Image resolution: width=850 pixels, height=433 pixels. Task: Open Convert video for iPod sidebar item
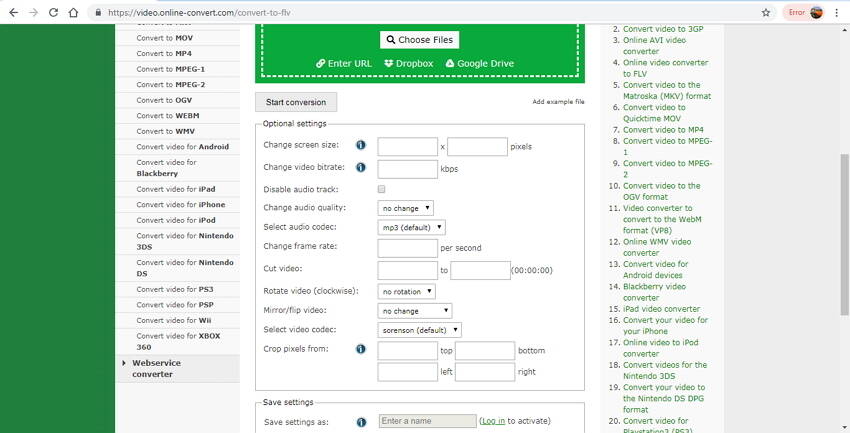(178, 220)
